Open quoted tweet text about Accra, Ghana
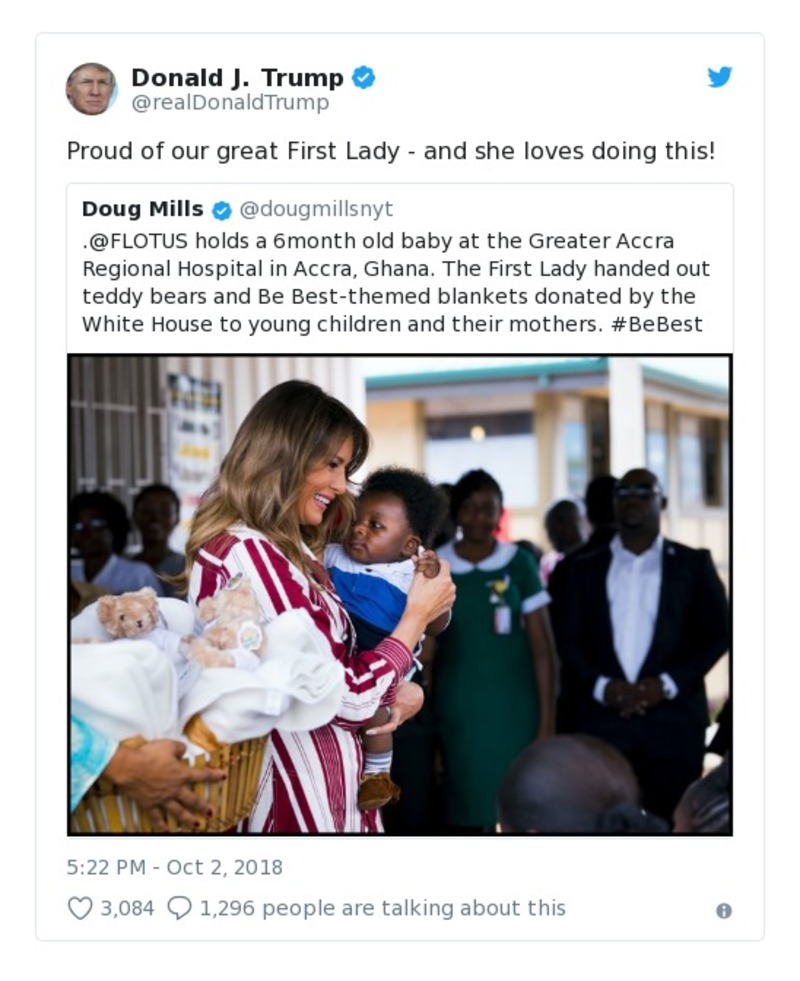Image resolution: width=800 pixels, height=981 pixels. coord(396,283)
